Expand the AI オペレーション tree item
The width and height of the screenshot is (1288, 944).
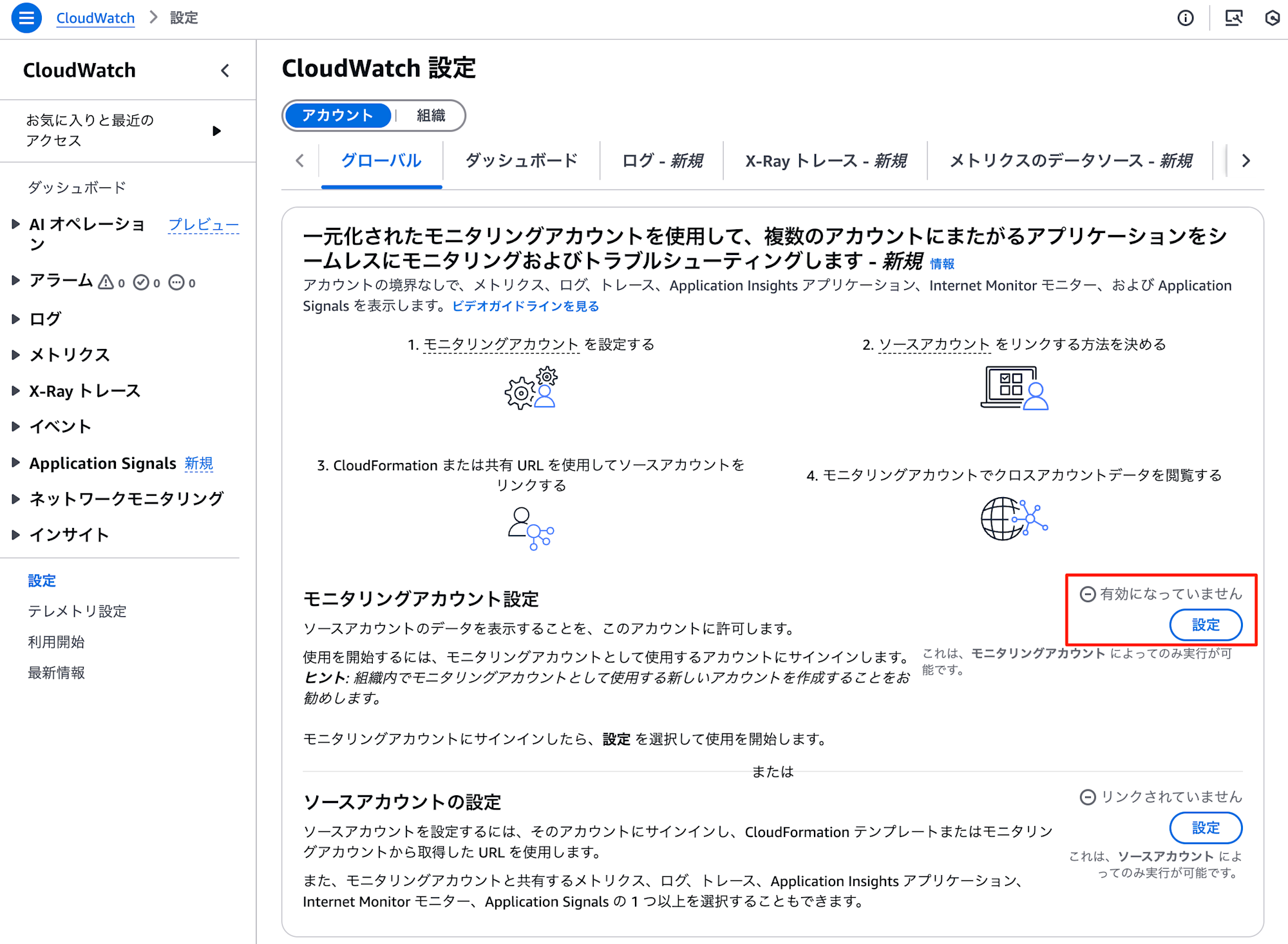(x=16, y=224)
